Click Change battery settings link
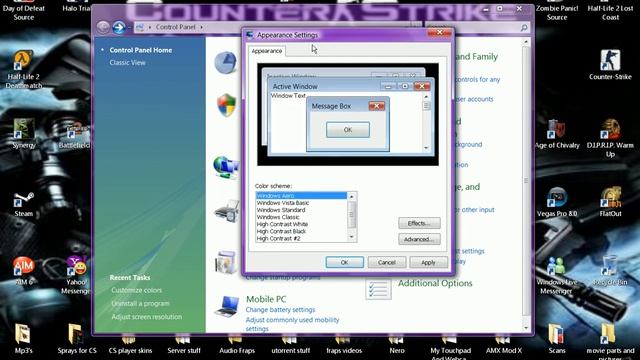Screen dimensions: 640x360 pos(280,310)
